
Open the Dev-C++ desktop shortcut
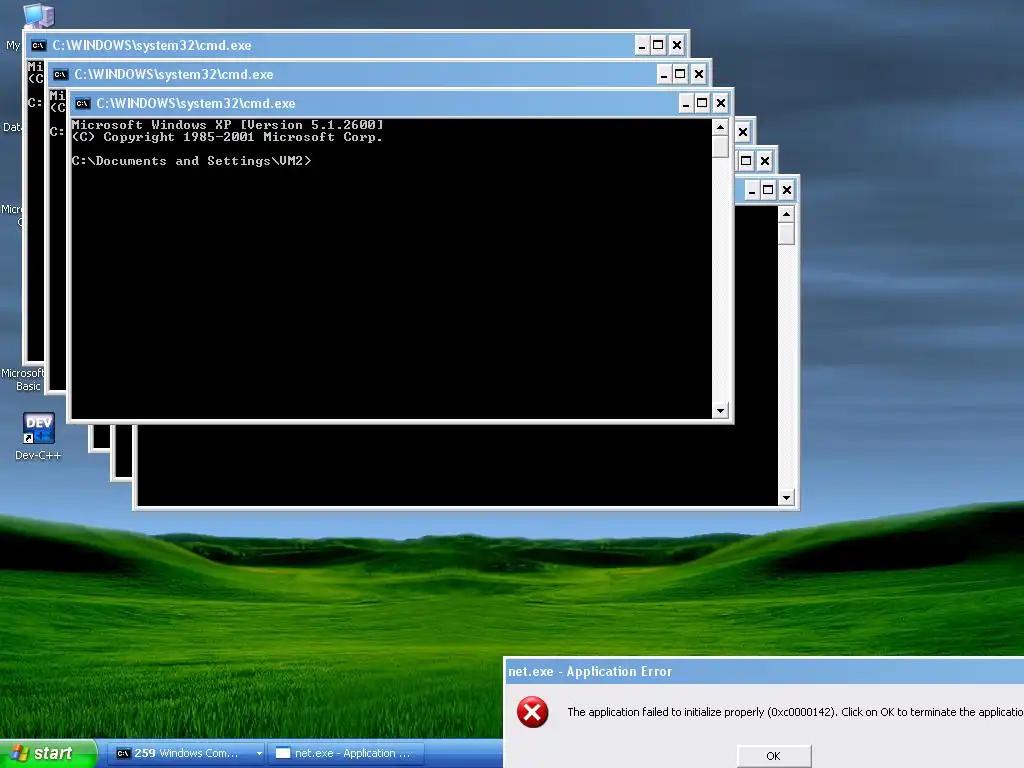[39, 436]
